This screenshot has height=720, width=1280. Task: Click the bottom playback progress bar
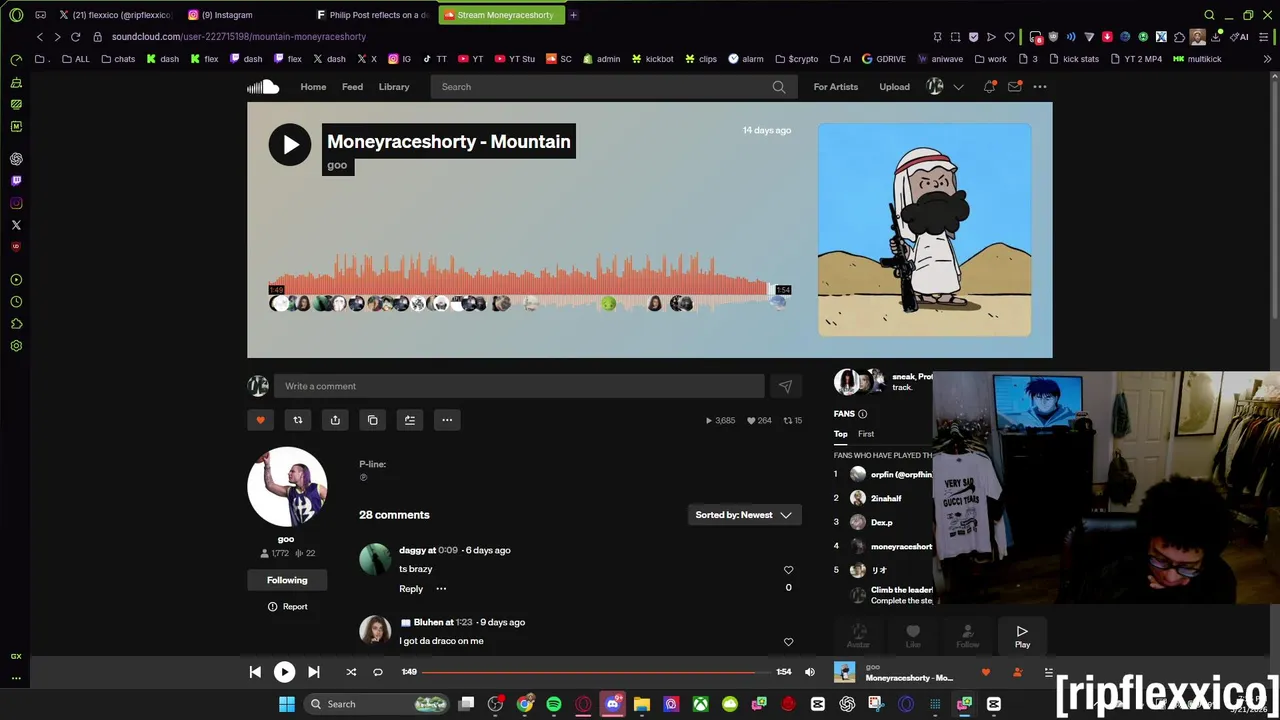[x=596, y=672]
